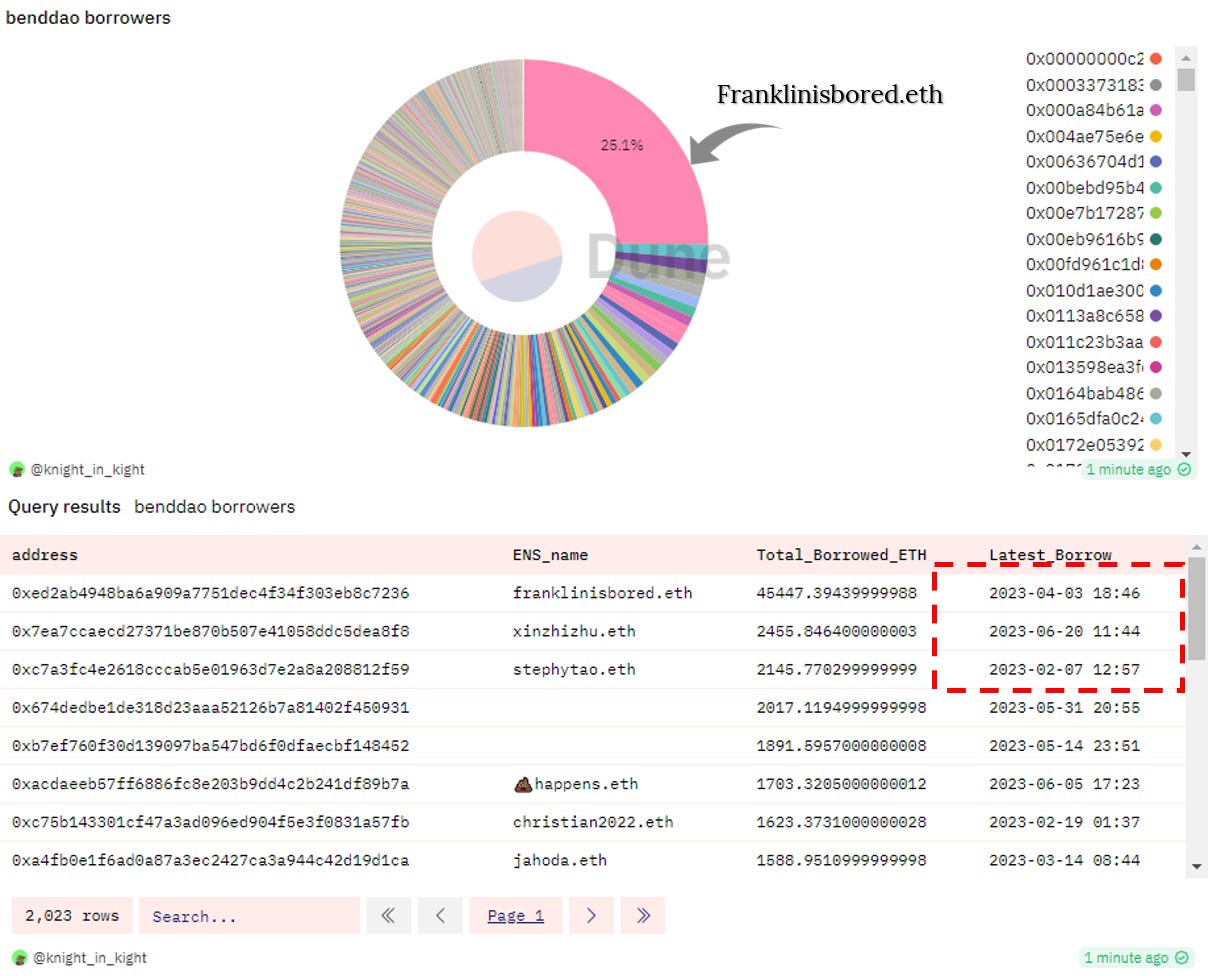
Task: Go to the previous results page
Action: [x=440, y=915]
